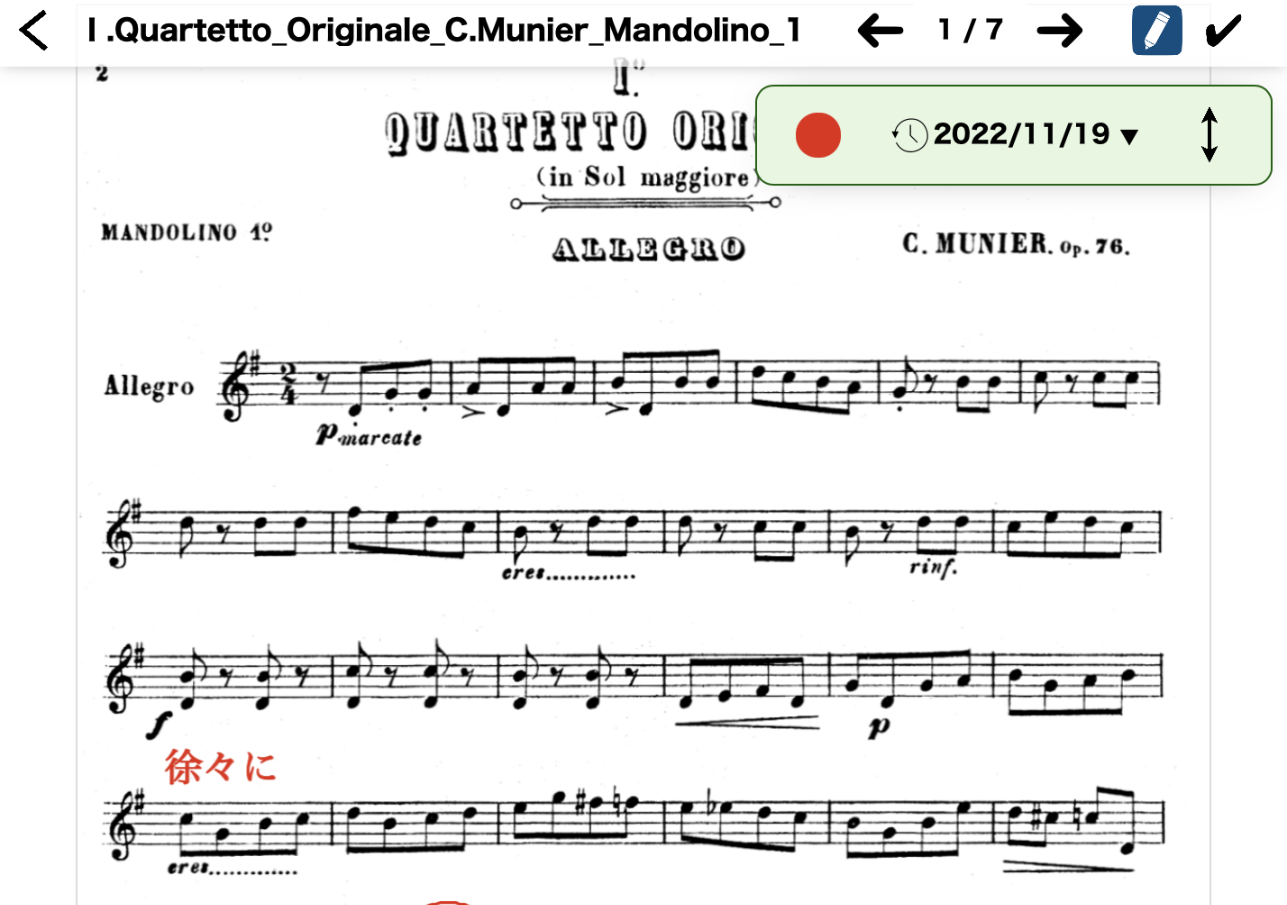This screenshot has height=905, width=1287.
Task: Click the dropdown triangle beside the date
Action: click(x=1130, y=137)
